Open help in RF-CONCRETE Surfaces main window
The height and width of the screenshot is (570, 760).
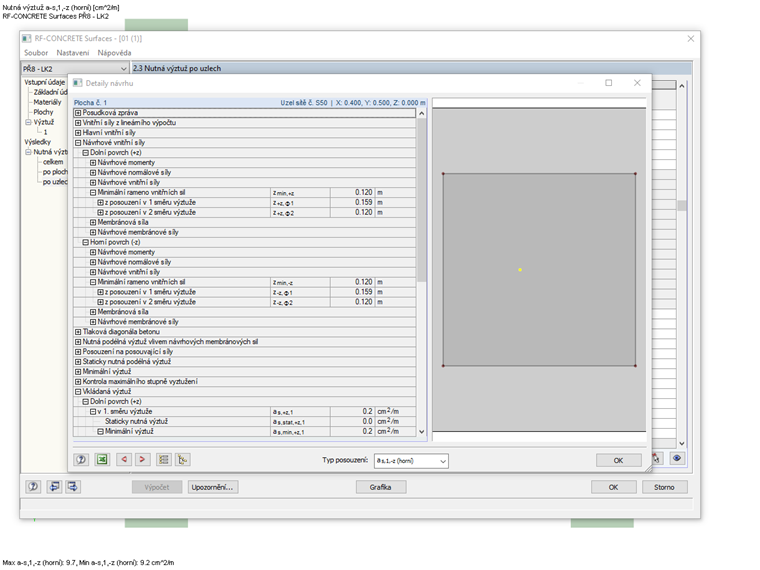tap(33, 487)
